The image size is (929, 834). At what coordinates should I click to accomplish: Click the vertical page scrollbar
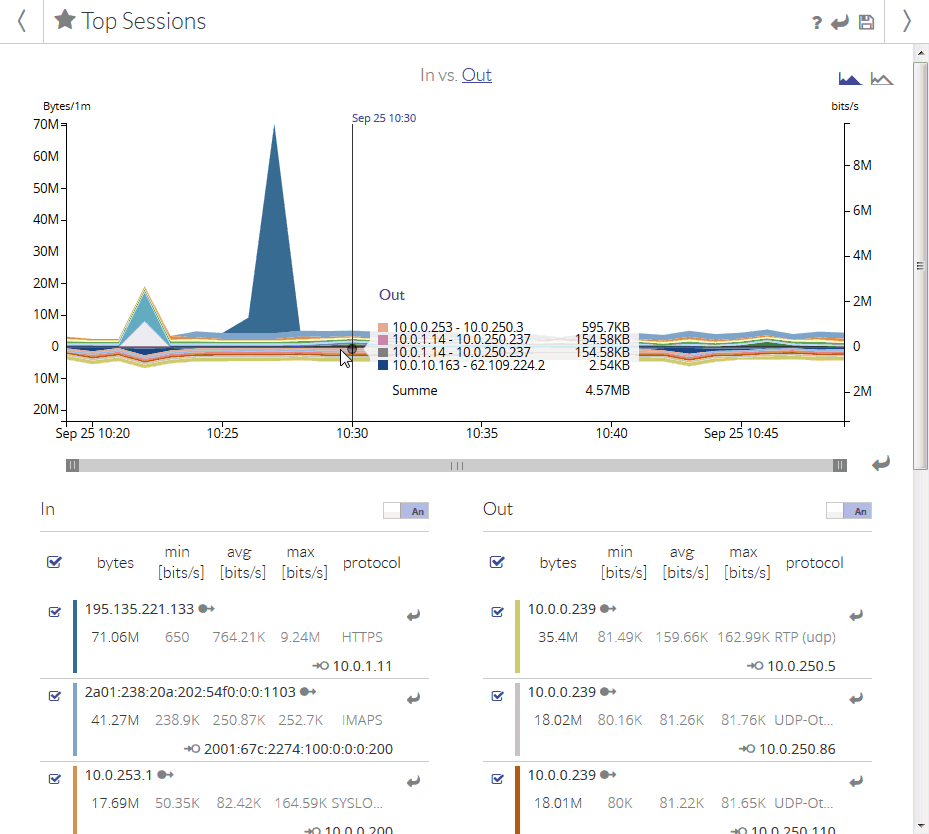click(x=921, y=265)
